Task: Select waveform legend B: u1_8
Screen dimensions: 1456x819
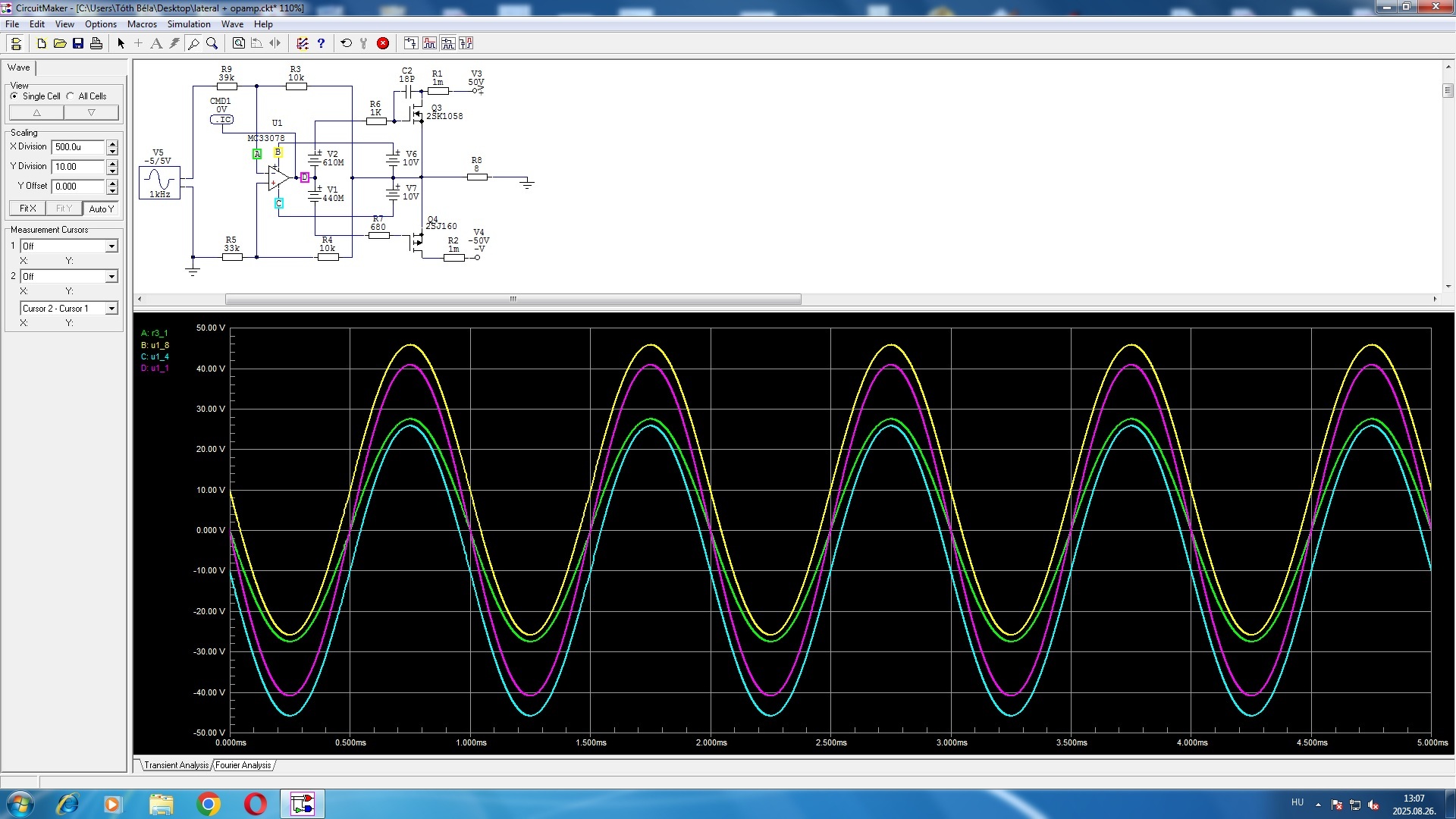Action: (x=155, y=345)
